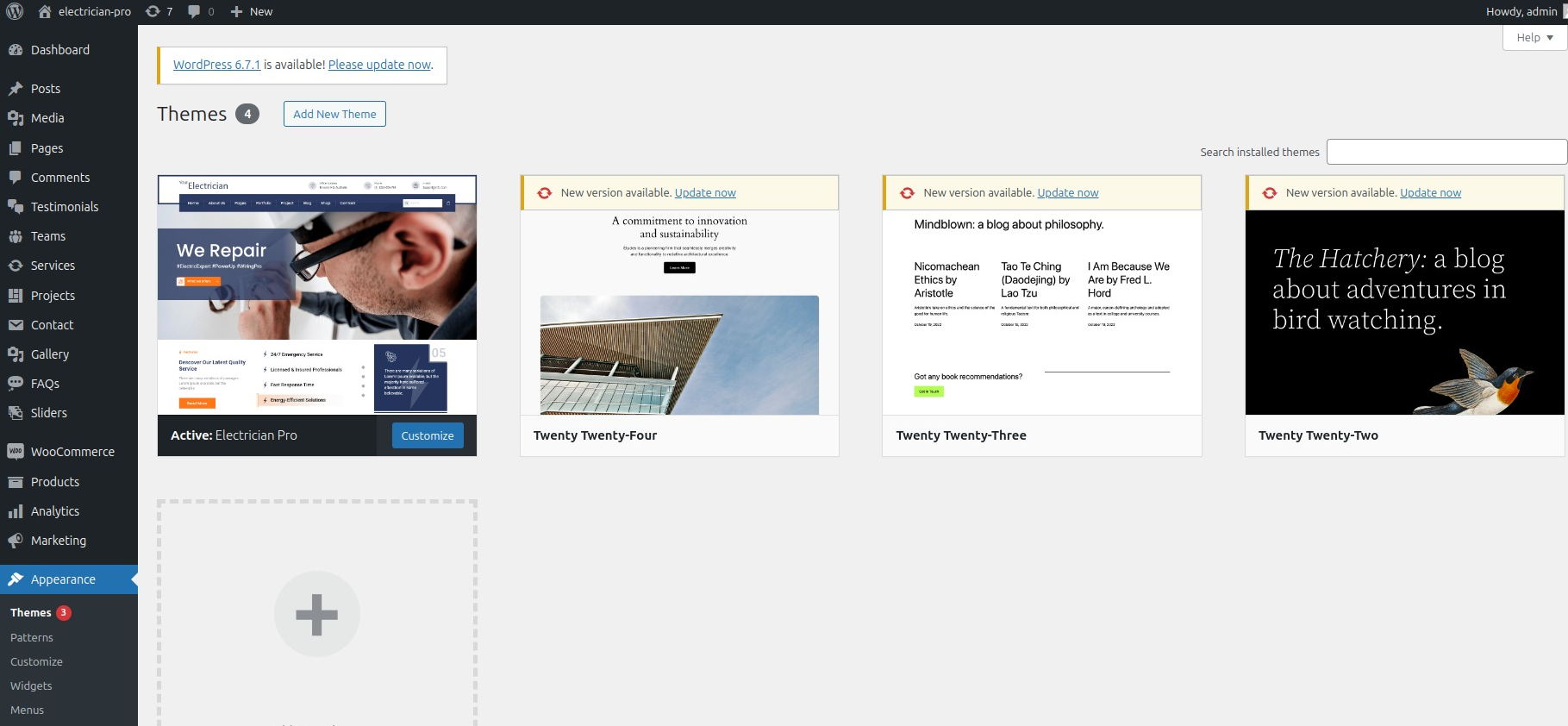Viewport: 1568px width, 726px height.
Task: Open the Howdy, admin account menu
Action: click(1521, 11)
